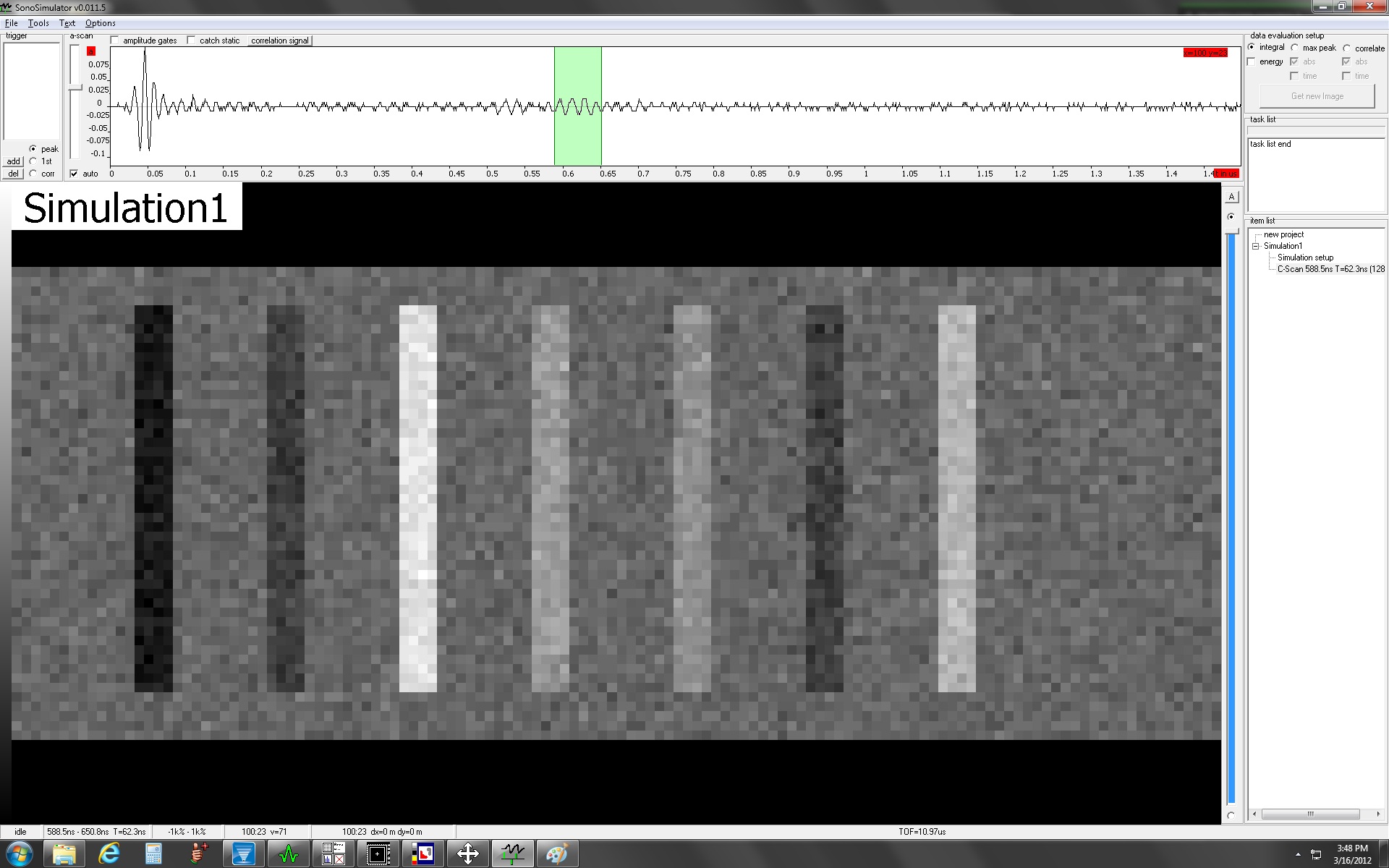Collapse the Simulation1 tree node
The height and width of the screenshot is (868, 1389).
(x=1257, y=246)
